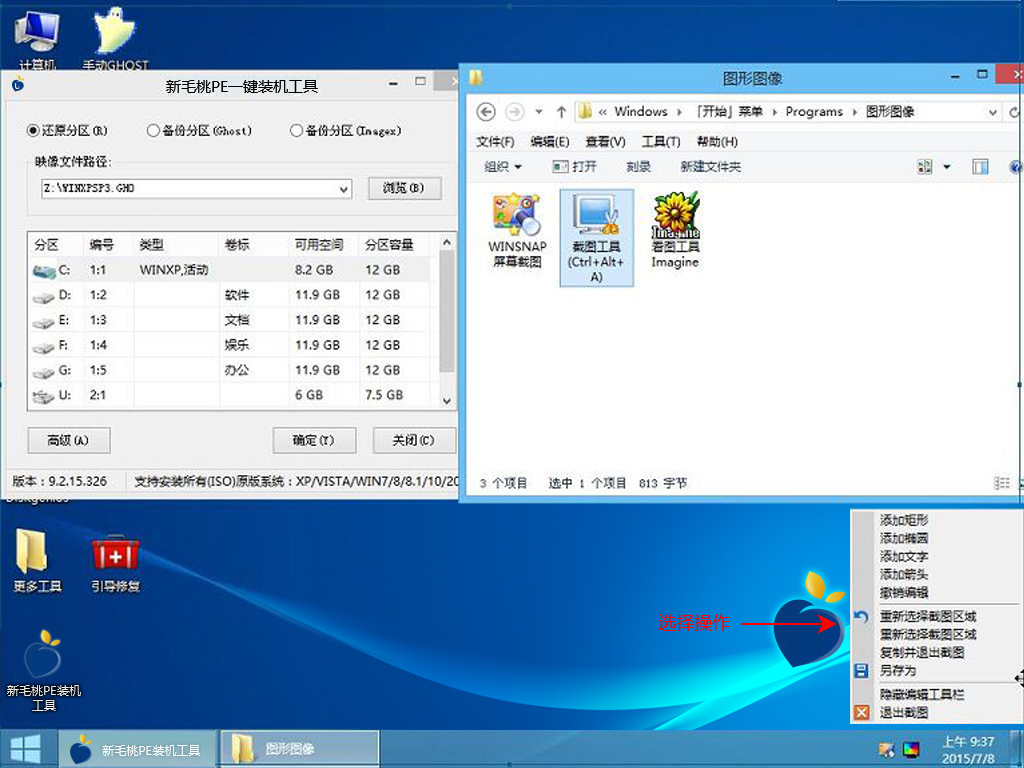Go back in the 图形图像 explorer window
Image resolution: width=1024 pixels, height=768 pixels.
click(x=485, y=112)
